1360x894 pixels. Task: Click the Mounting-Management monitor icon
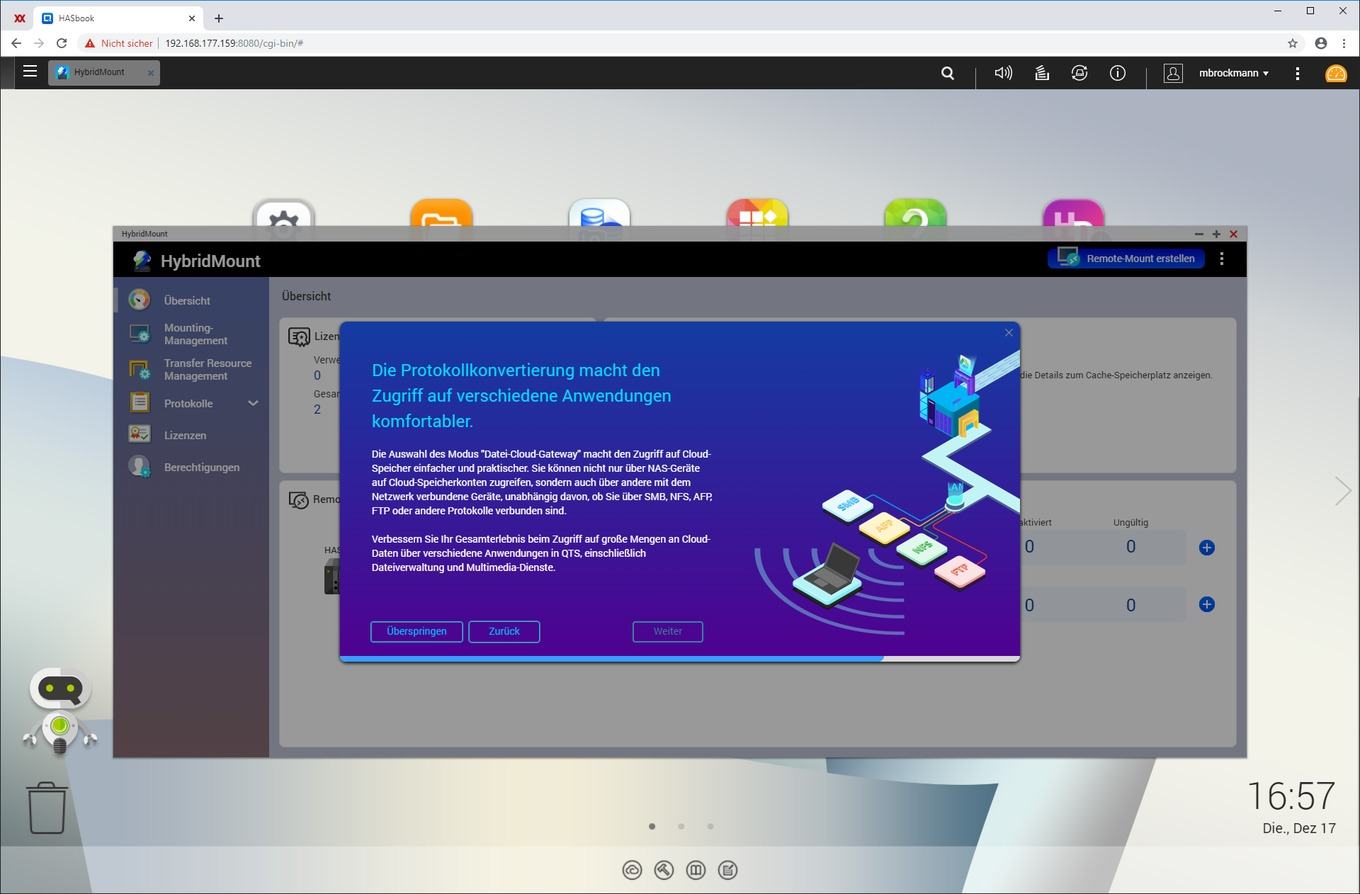pos(139,333)
